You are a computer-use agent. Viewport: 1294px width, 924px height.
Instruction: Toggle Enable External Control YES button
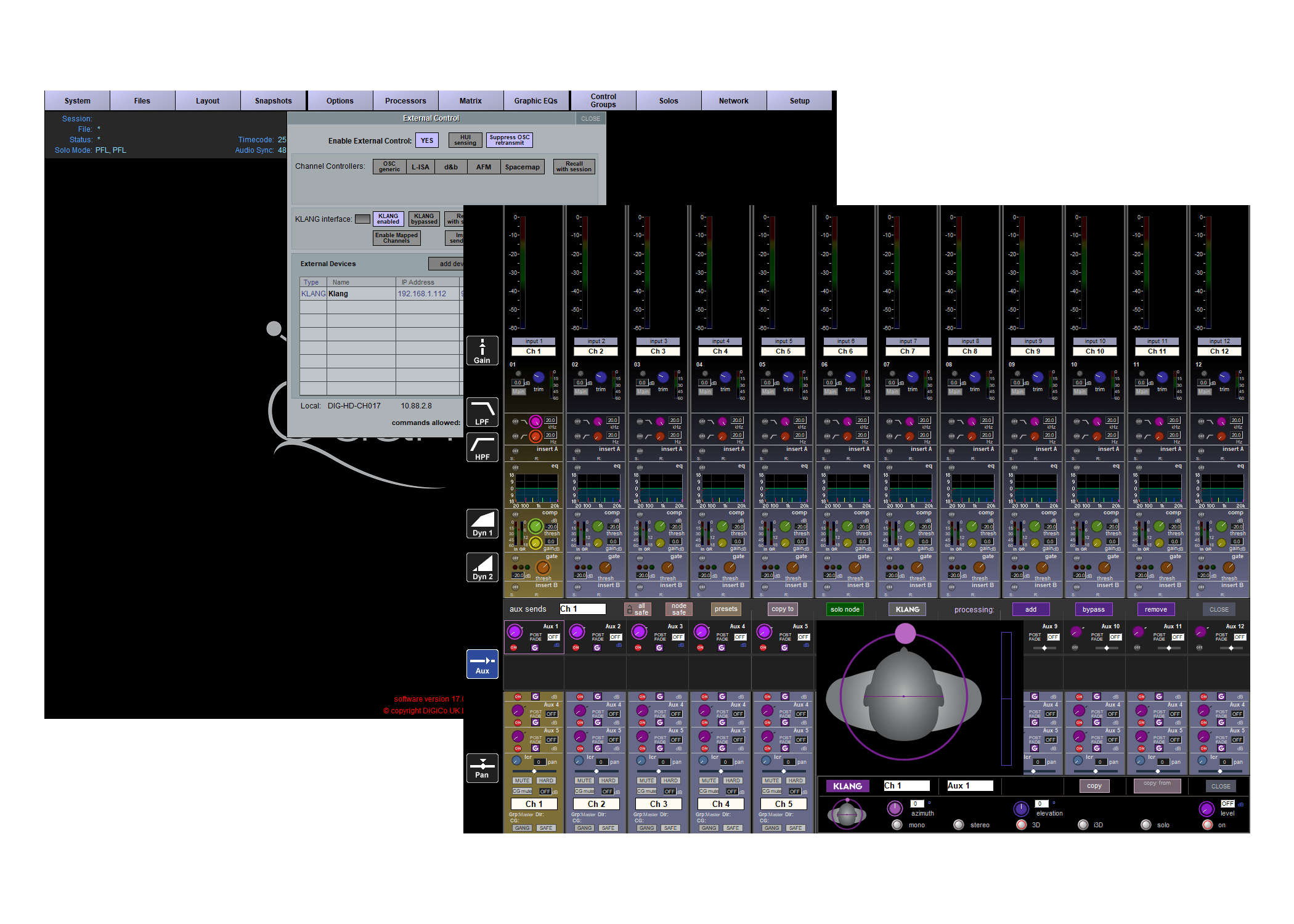426,140
